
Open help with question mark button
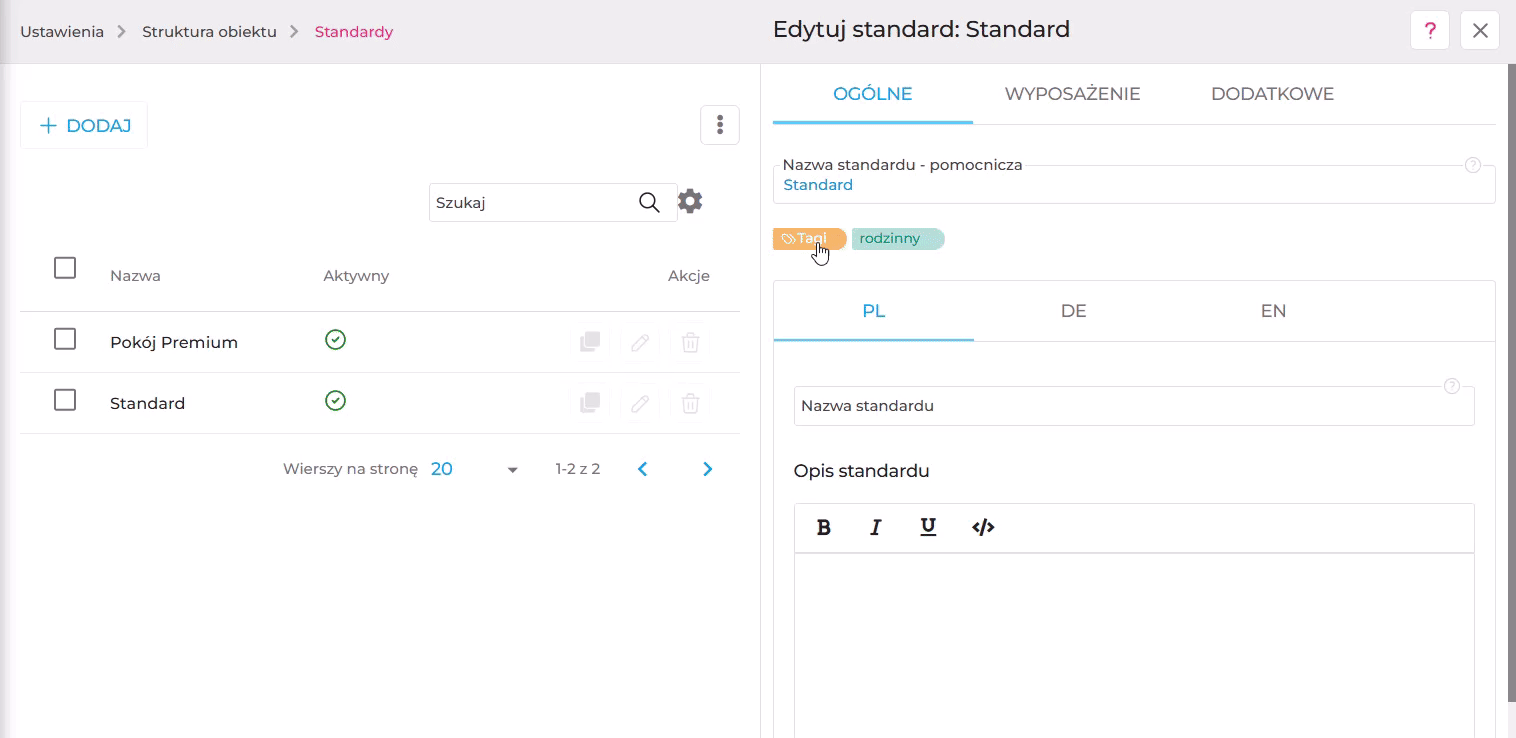[x=1430, y=31]
